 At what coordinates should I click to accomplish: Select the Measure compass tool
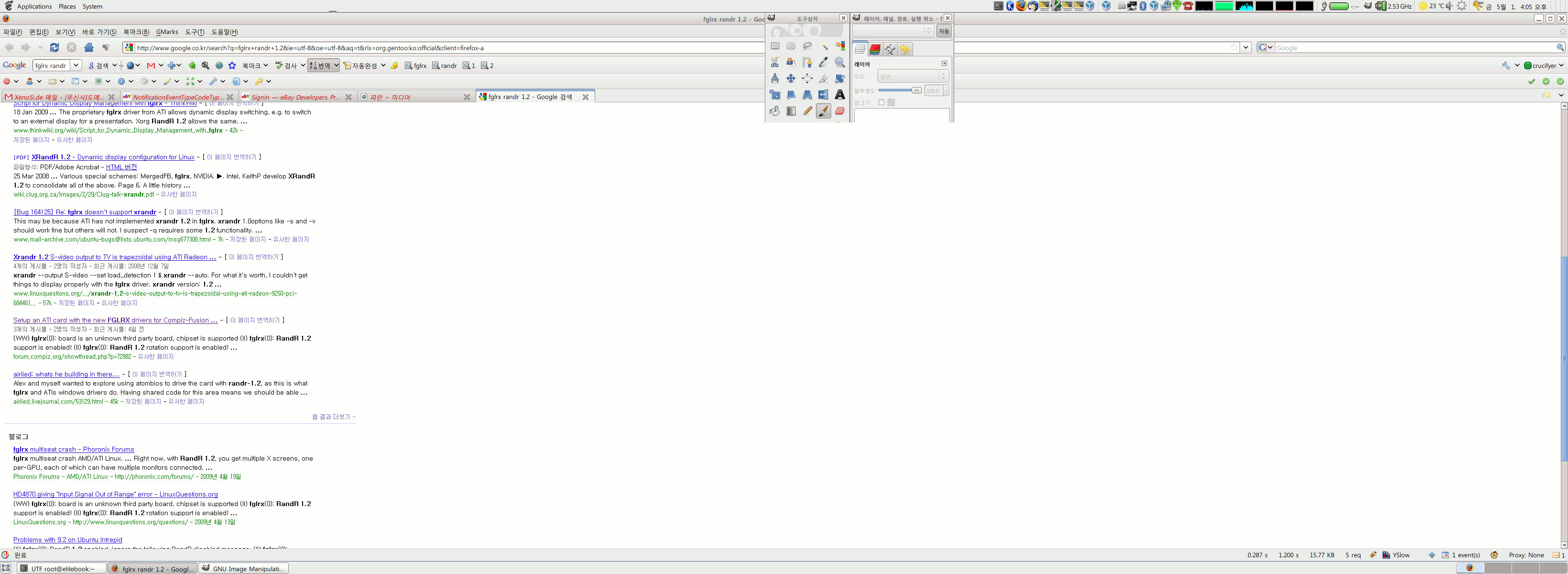[x=775, y=78]
